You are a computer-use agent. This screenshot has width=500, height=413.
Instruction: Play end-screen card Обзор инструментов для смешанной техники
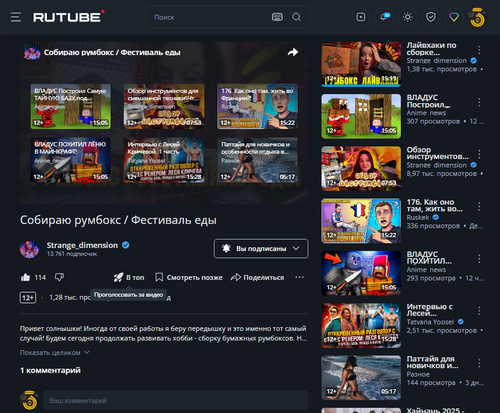[x=164, y=106]
